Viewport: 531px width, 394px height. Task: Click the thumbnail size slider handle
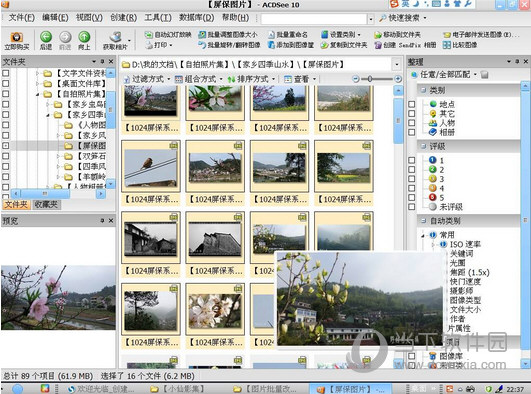370,79
